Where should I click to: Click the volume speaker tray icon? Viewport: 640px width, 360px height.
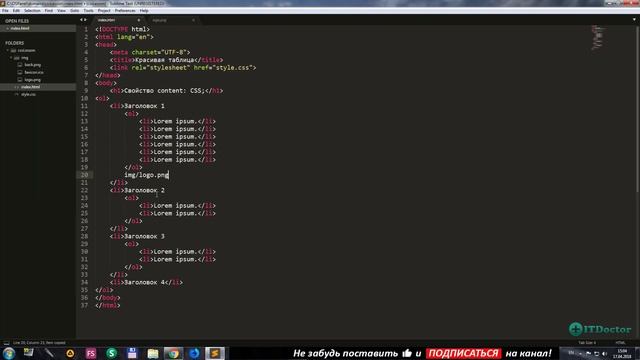(x=605, y=353)
